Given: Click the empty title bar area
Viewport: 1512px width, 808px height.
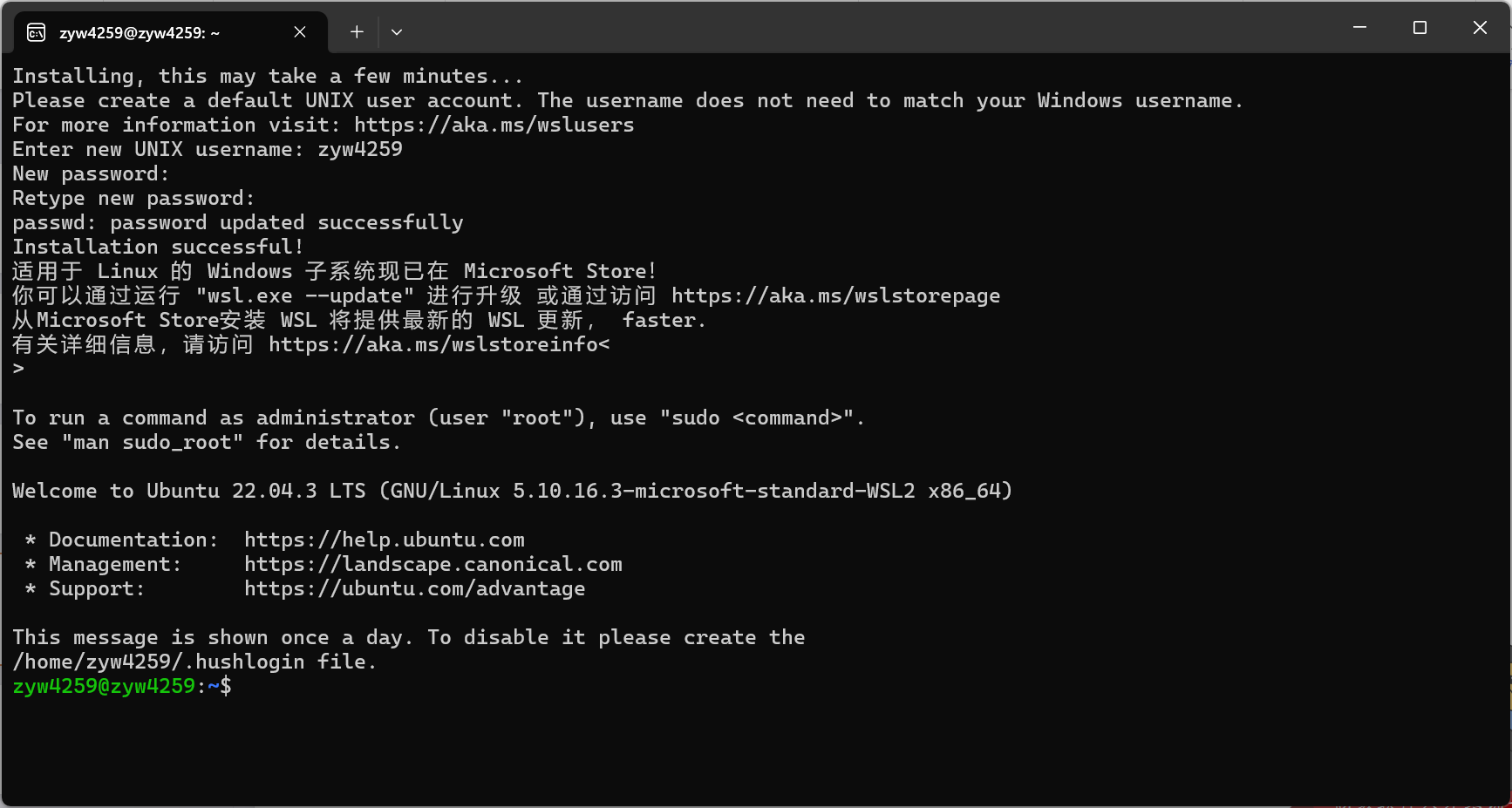Looking at the screenshot, I should (872, 28).
